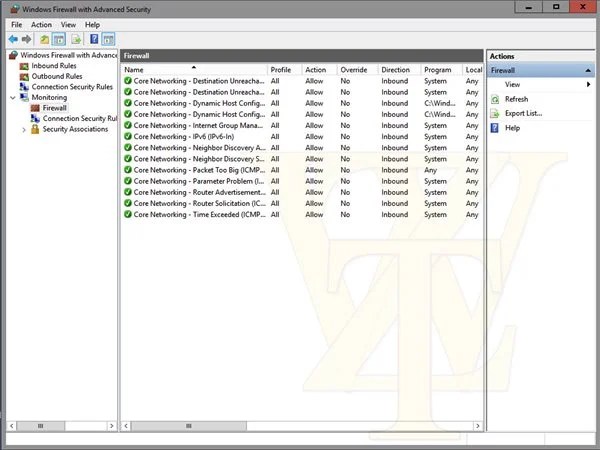
Task: Toggle the Show/Hide Console Tree toolbar icon
Action: coord(59,39)
